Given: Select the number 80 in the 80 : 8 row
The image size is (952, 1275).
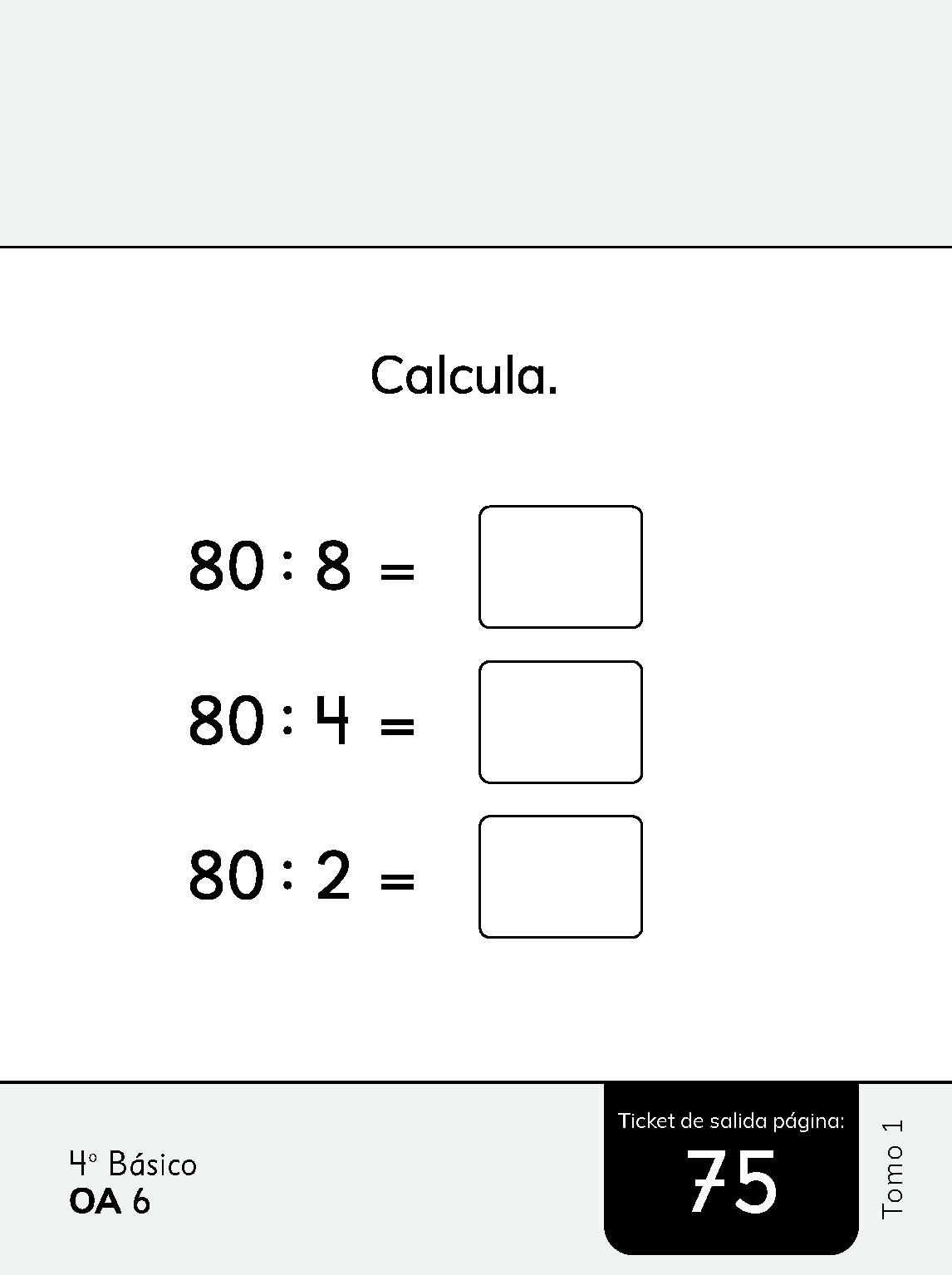Looking at the screenshot, I should click(227, 566).
